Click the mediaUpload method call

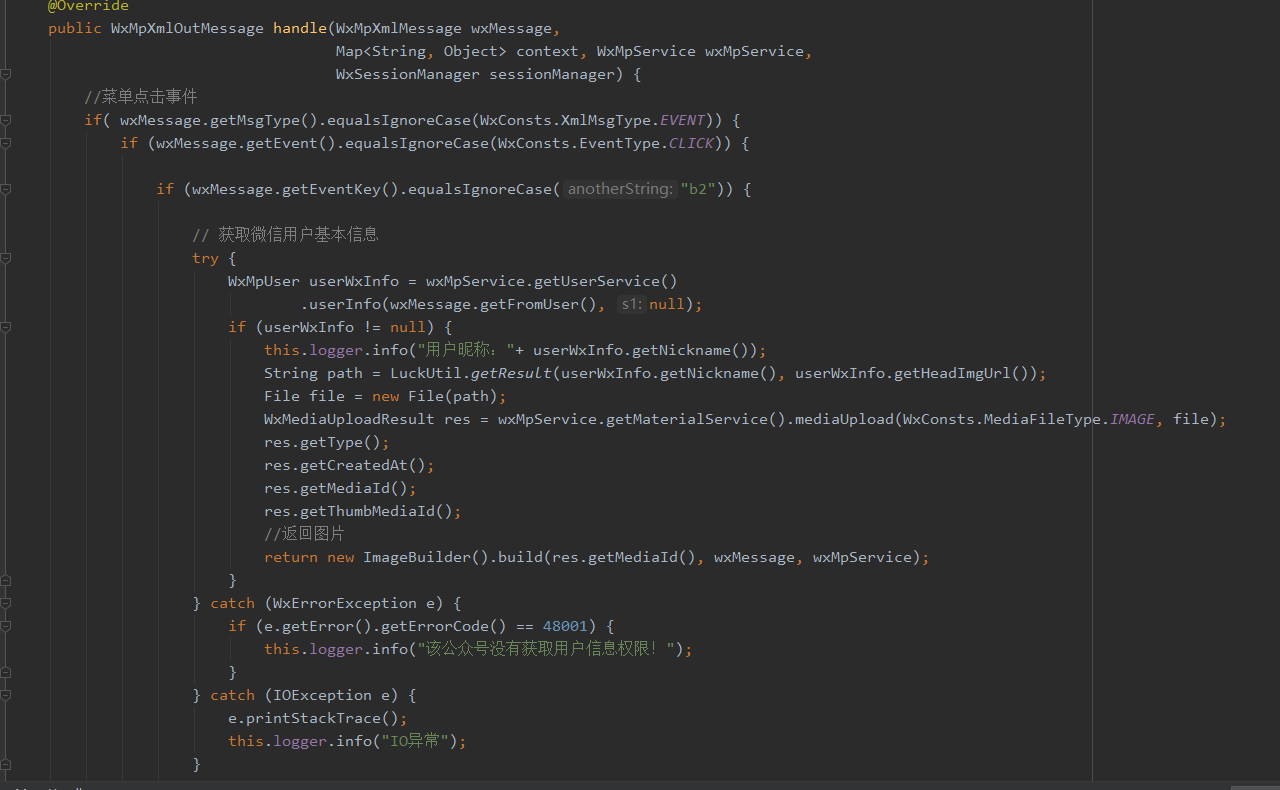[844, 419]
